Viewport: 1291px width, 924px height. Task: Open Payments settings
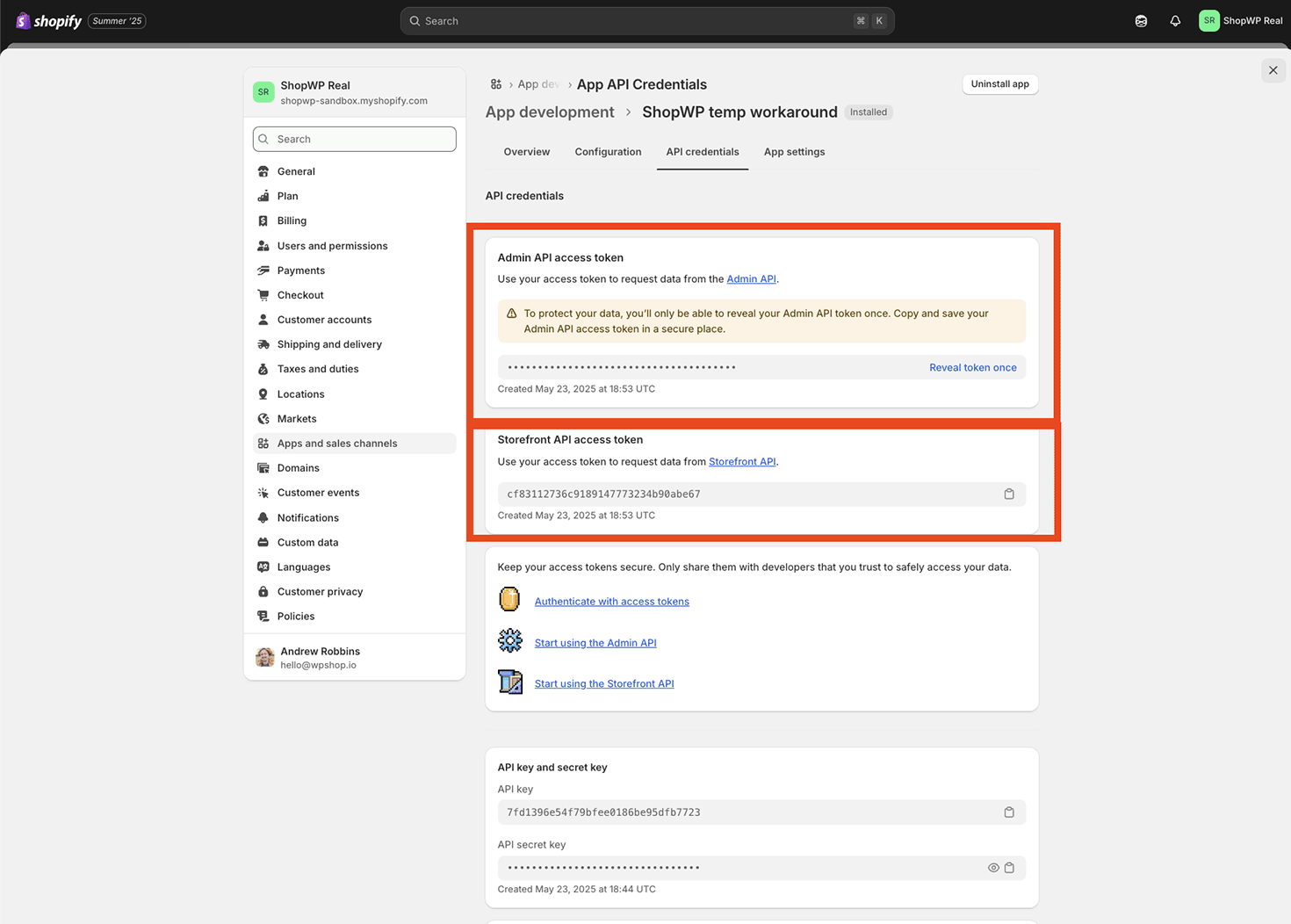pos(355,271)
